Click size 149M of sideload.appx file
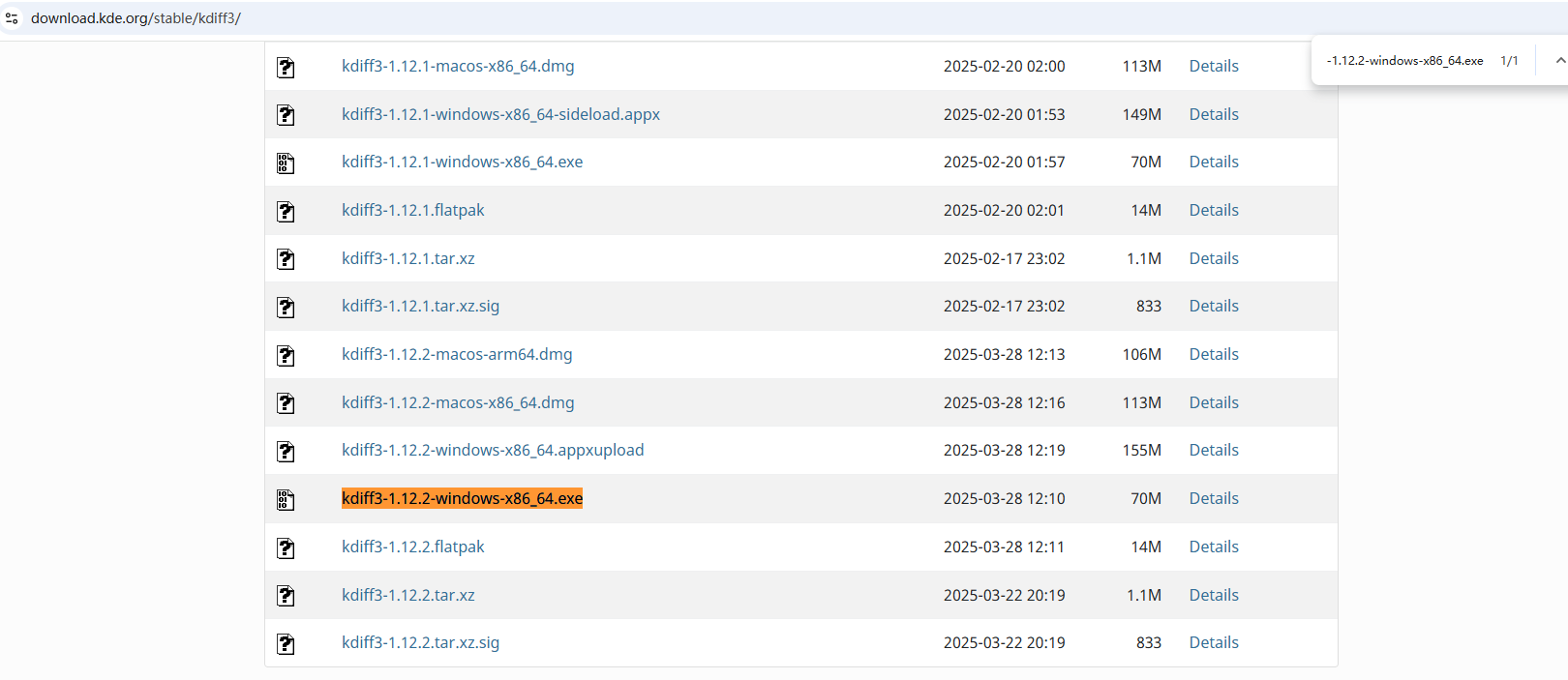Image resolution: width=1568 pixels, height=680 pixels. pos(1142,114)
